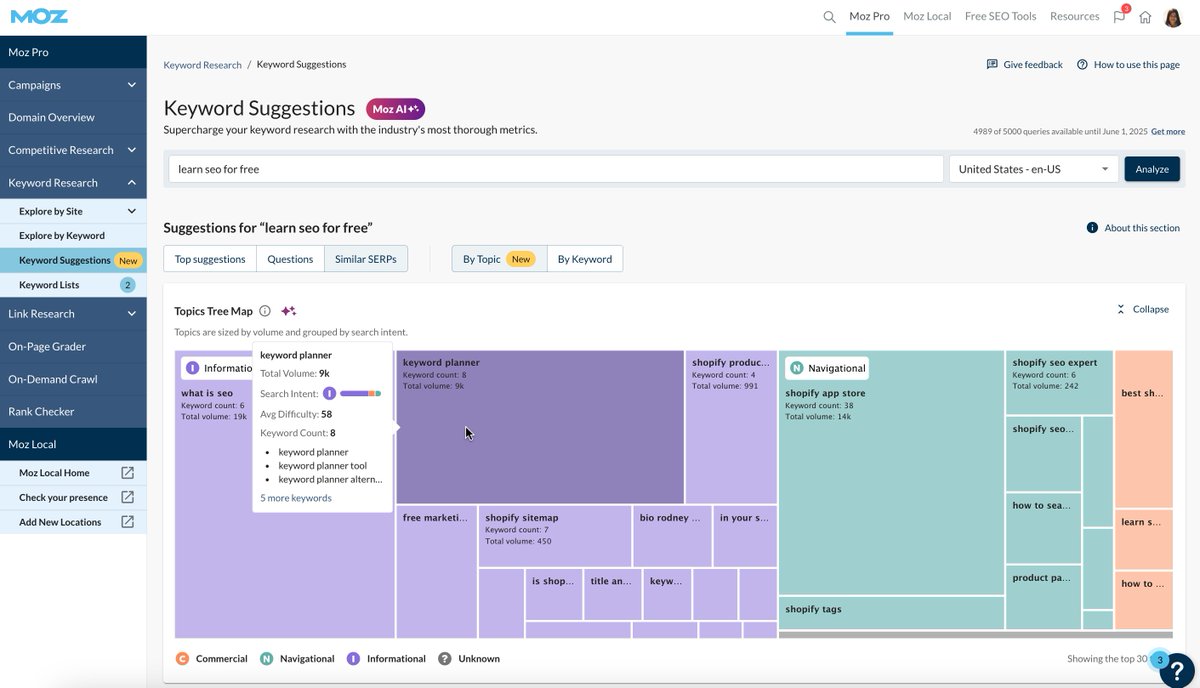Click the Moz Local sidebar header

click(73, 444)
